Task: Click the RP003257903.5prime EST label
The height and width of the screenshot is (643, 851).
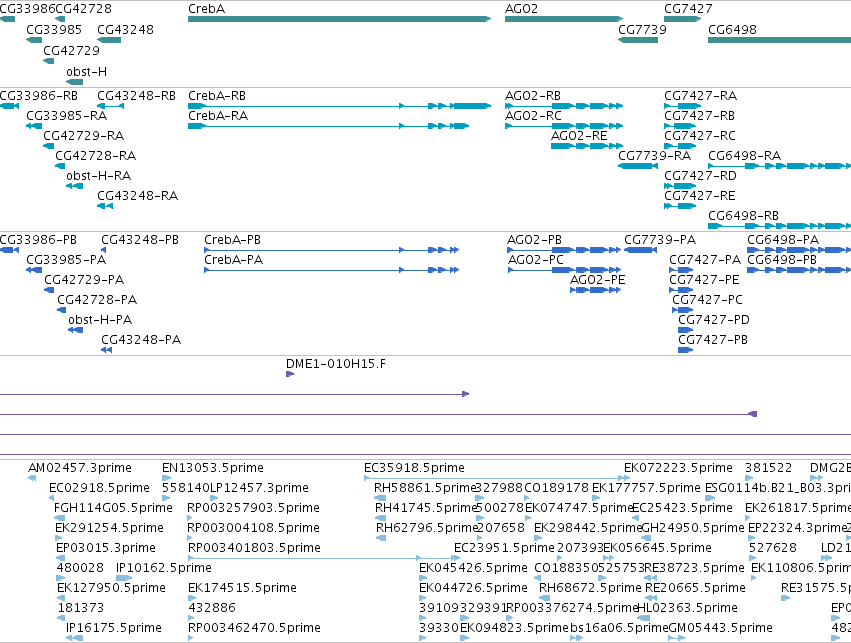Action: (x=253, y=508)
